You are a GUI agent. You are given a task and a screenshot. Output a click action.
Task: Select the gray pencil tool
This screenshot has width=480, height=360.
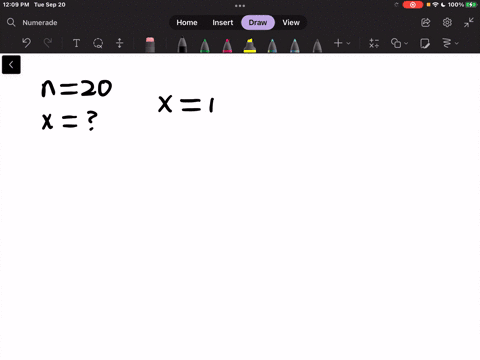point(317,45)
